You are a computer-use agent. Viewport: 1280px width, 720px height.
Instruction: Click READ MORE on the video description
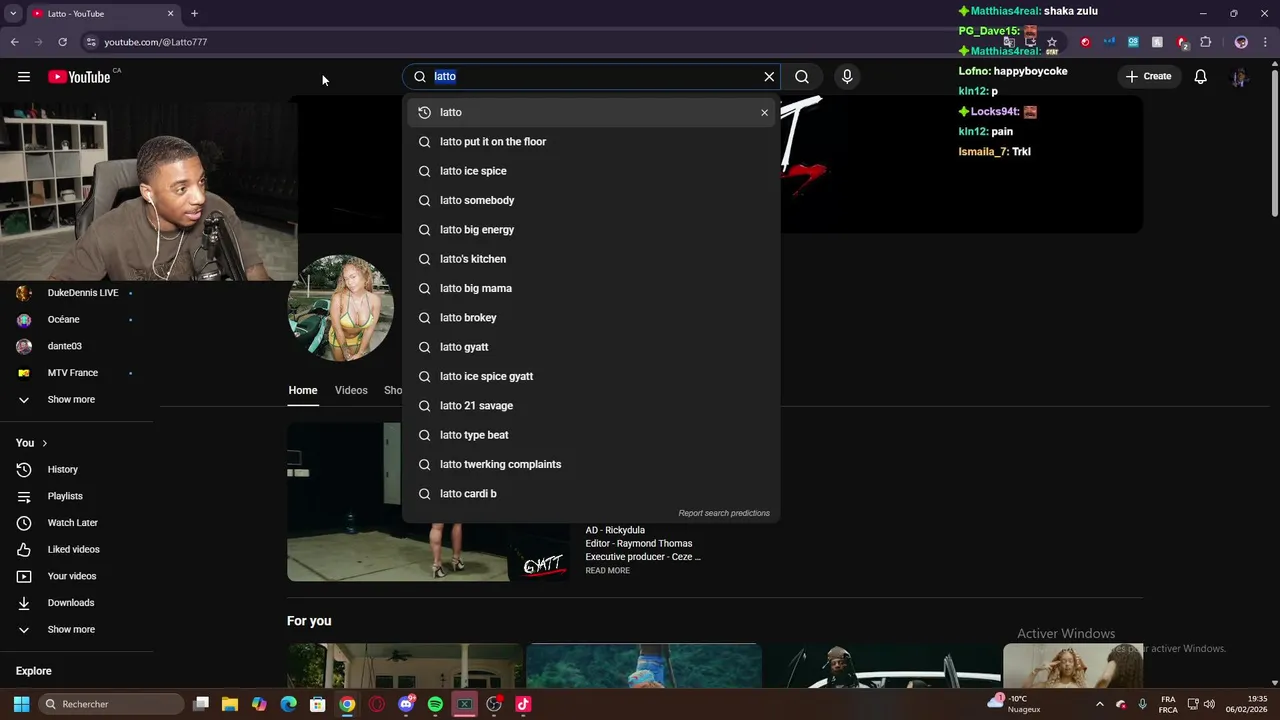607,571
